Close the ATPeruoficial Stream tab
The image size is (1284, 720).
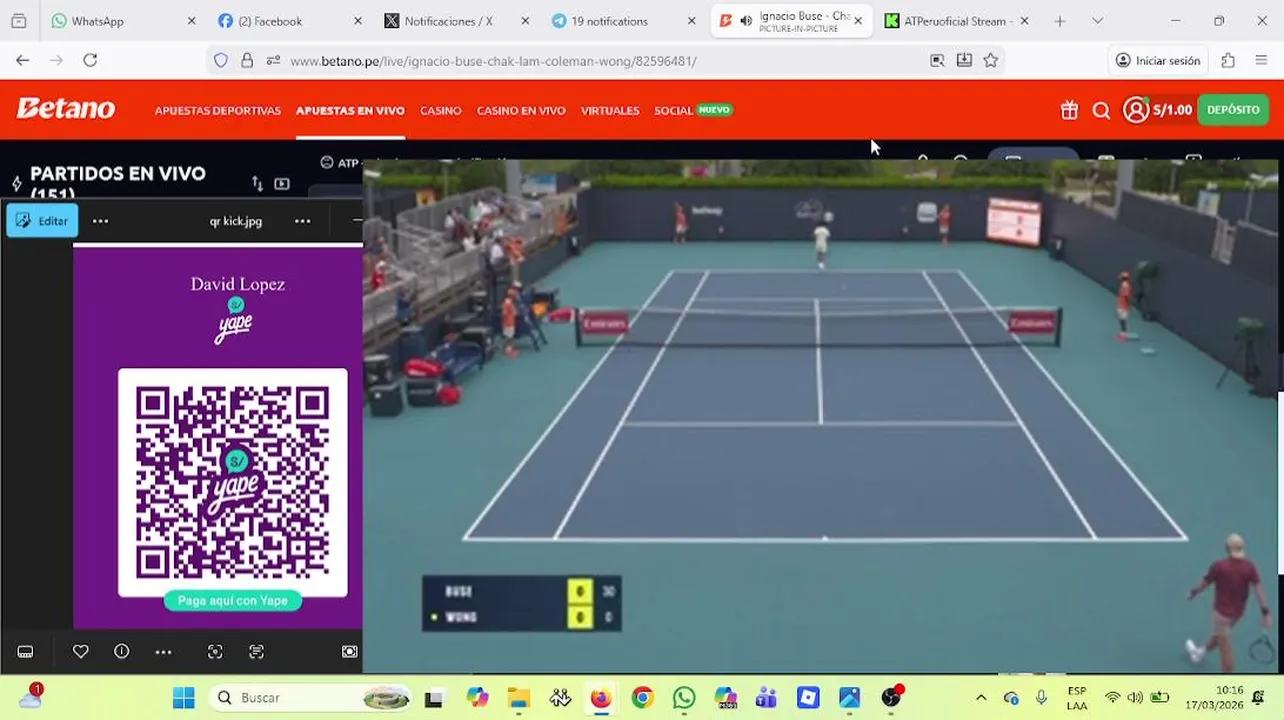coord(1024,20)
